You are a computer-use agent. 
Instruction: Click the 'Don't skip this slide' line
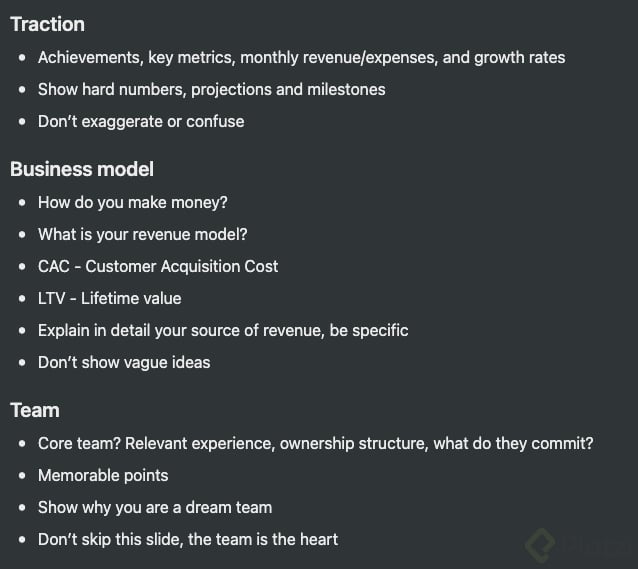188,539
